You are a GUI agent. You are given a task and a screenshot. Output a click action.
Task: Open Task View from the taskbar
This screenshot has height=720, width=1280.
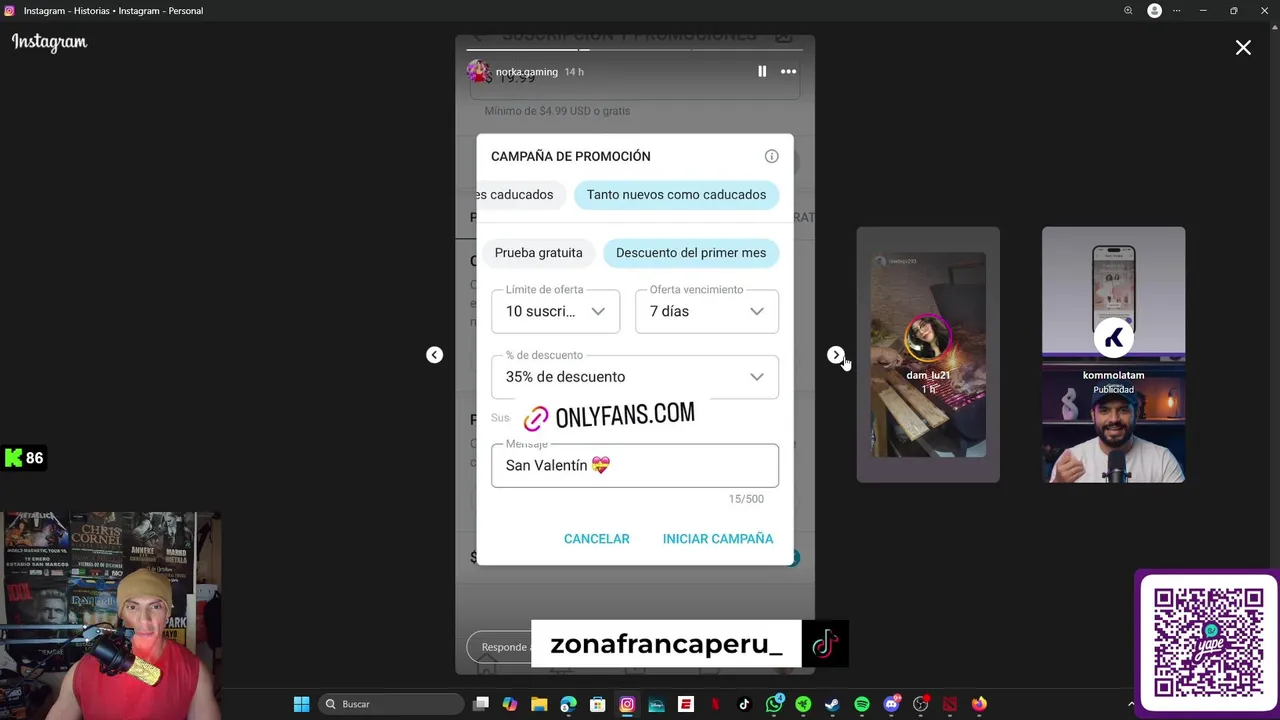tap(481, 704)
